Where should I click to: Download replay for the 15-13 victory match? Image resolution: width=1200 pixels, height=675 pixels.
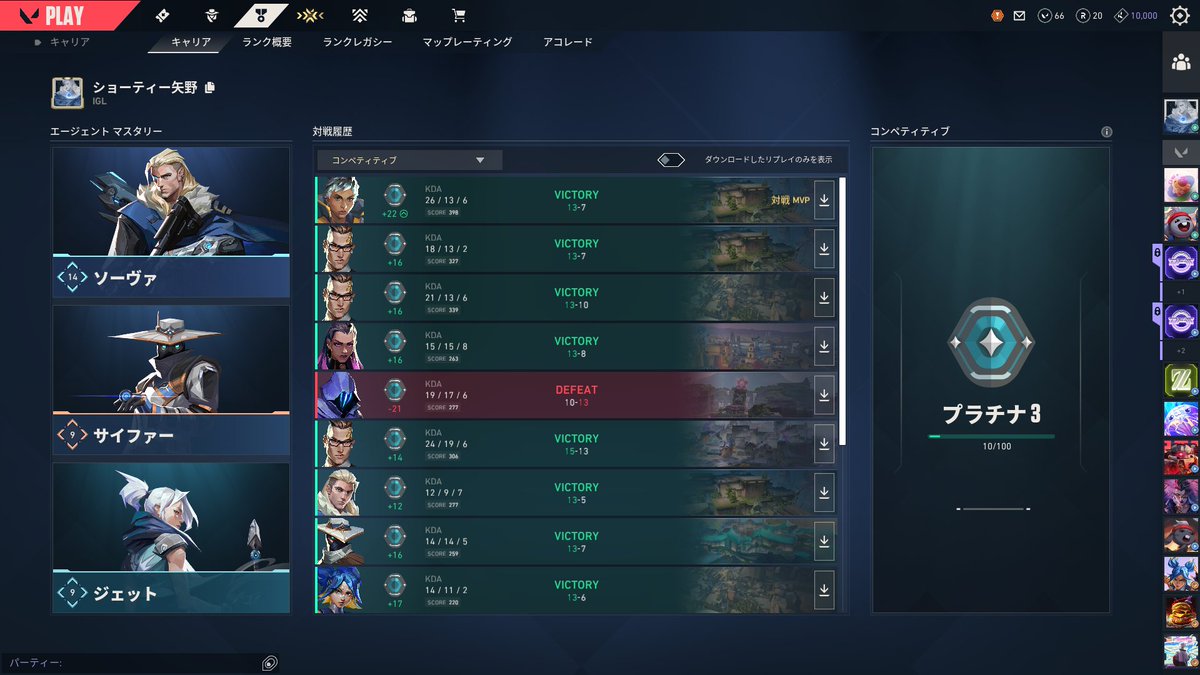tap(824, 443)
